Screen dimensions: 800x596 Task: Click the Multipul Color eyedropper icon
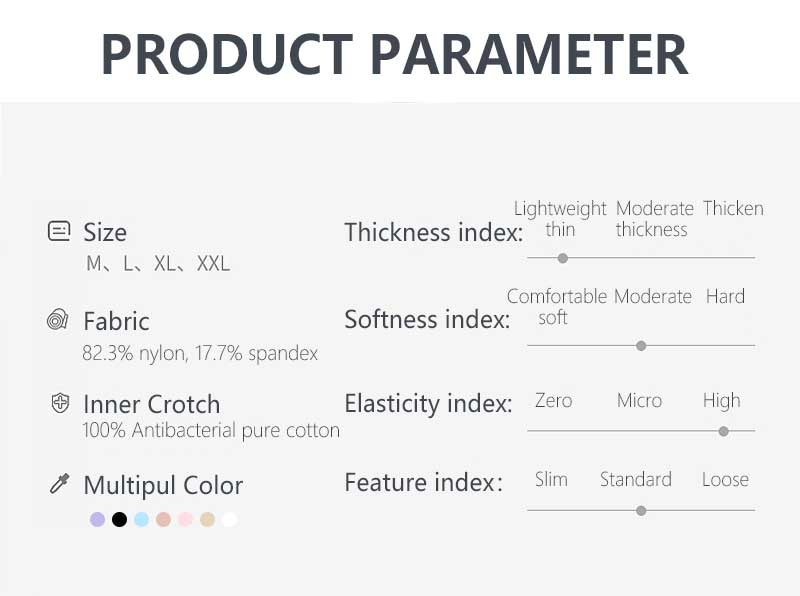point(59,484)
